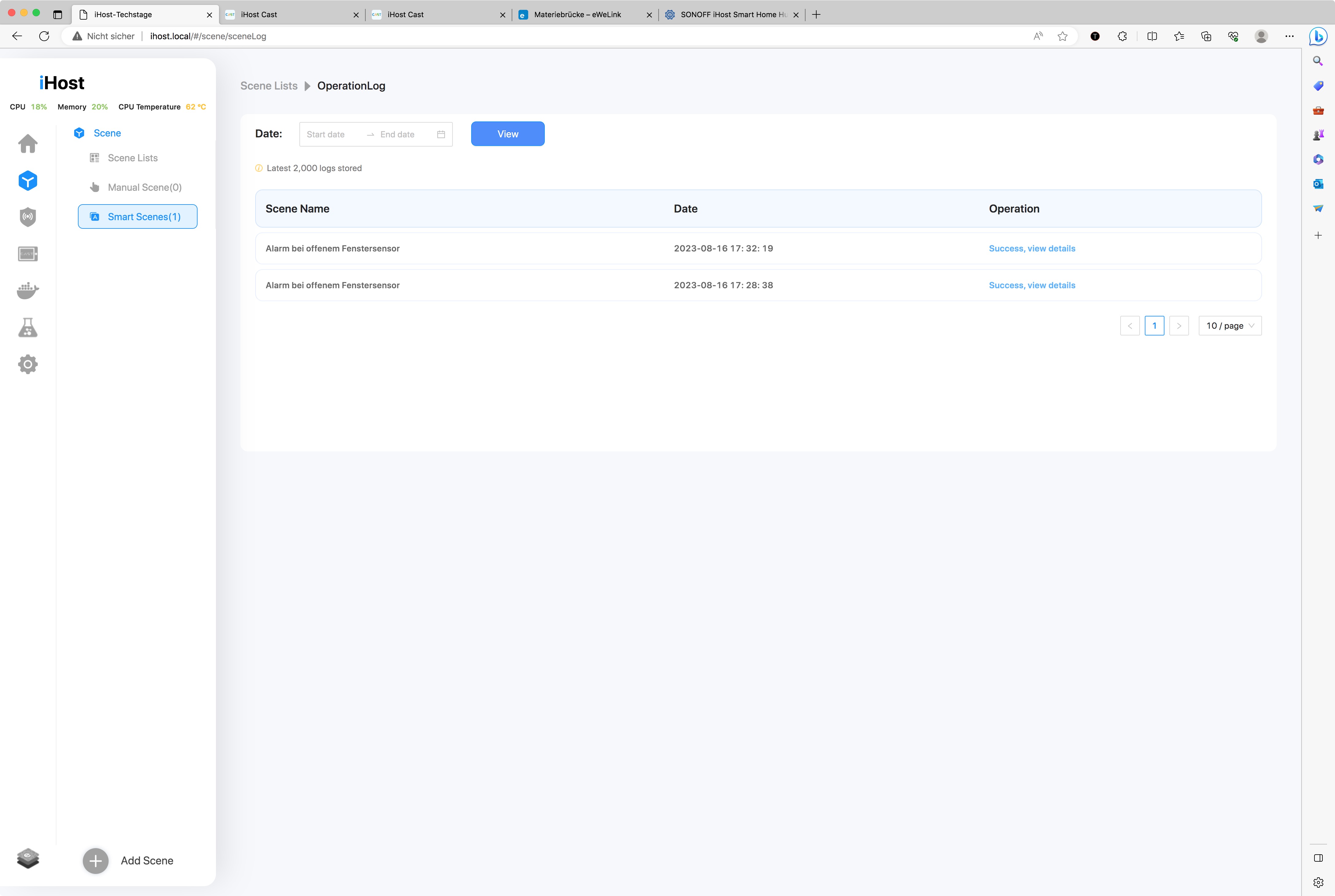Viewport: 1335px width, 896px height.
Task: Open the 10 / page dropdown
Action: tap(1229, 326)
